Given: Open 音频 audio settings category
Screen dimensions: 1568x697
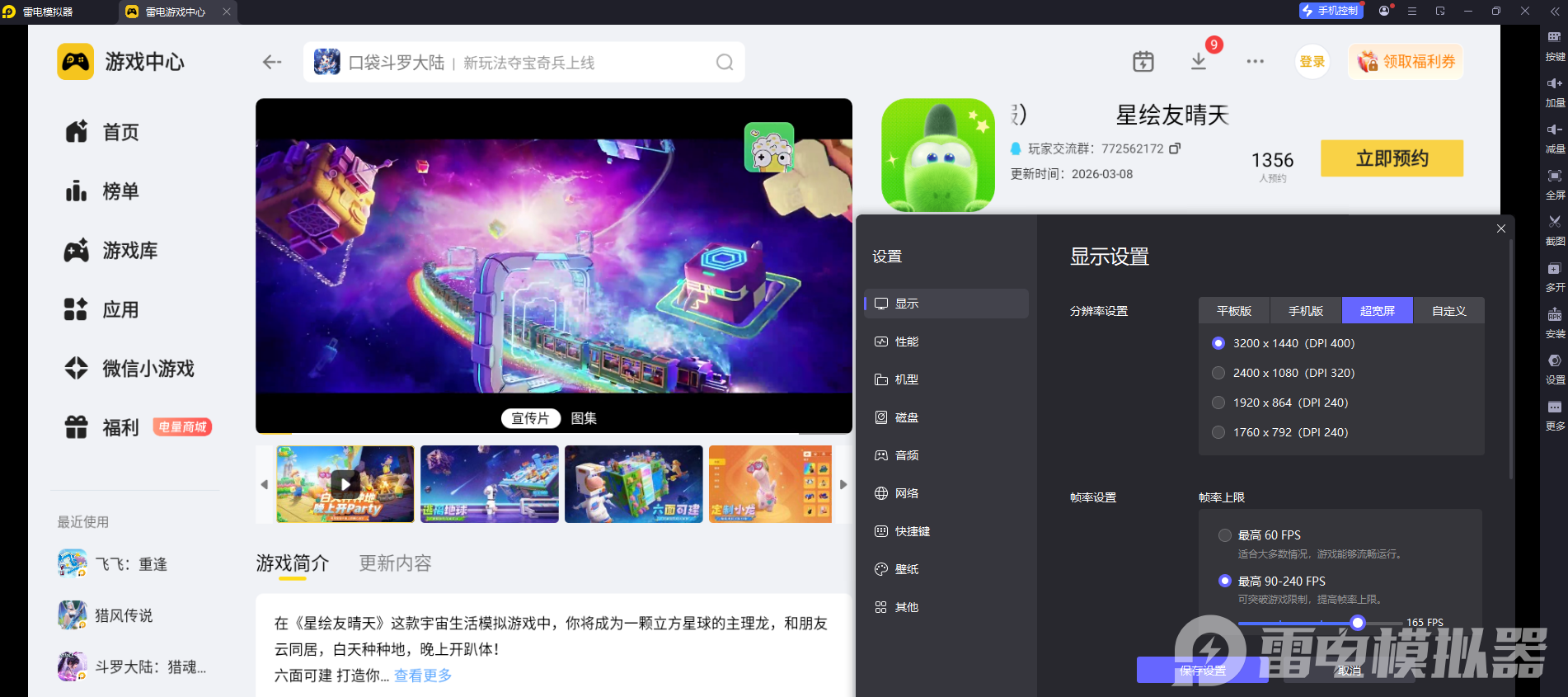Looking at the screenshot, I should pos(946,455).
